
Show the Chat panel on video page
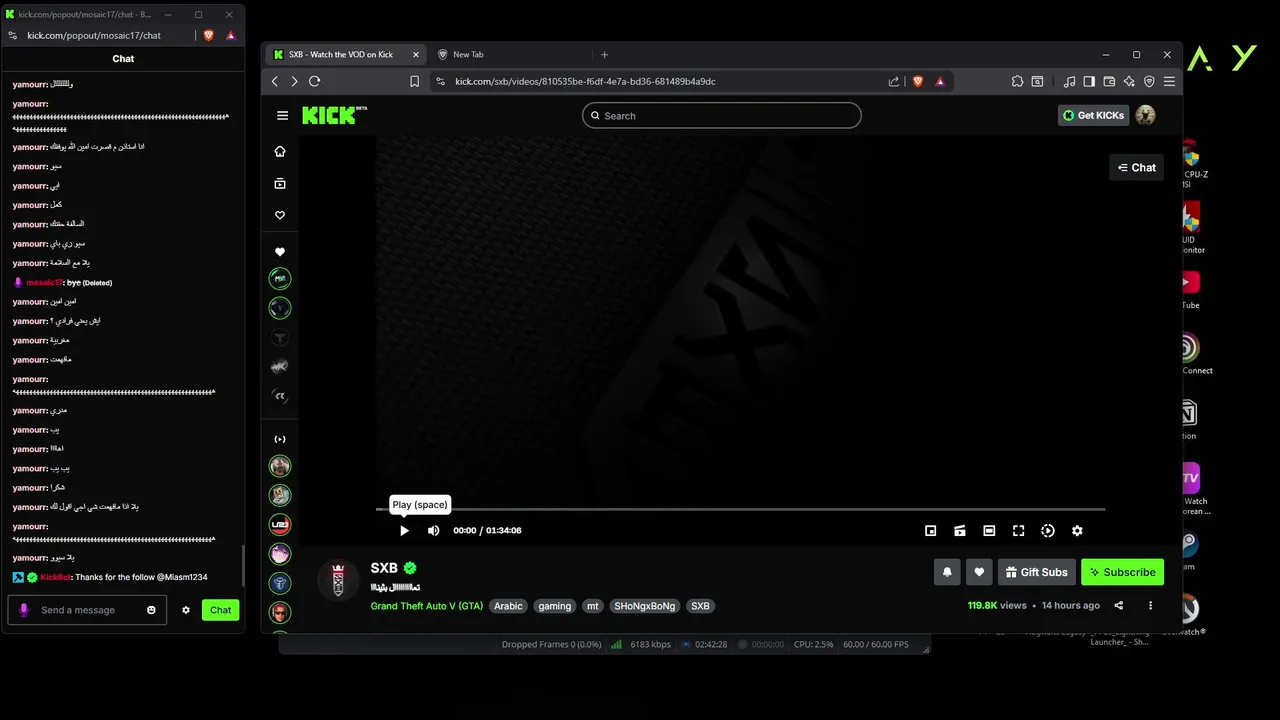[1137, 167]
